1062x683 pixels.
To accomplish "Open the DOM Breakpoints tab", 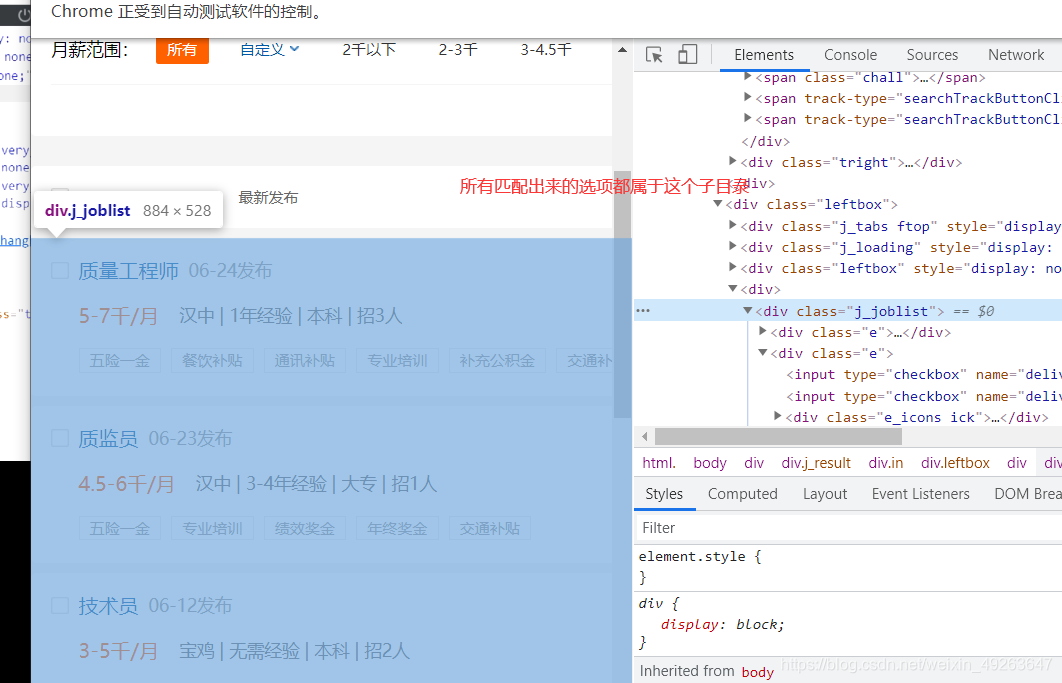I will tap(1027, 494).
